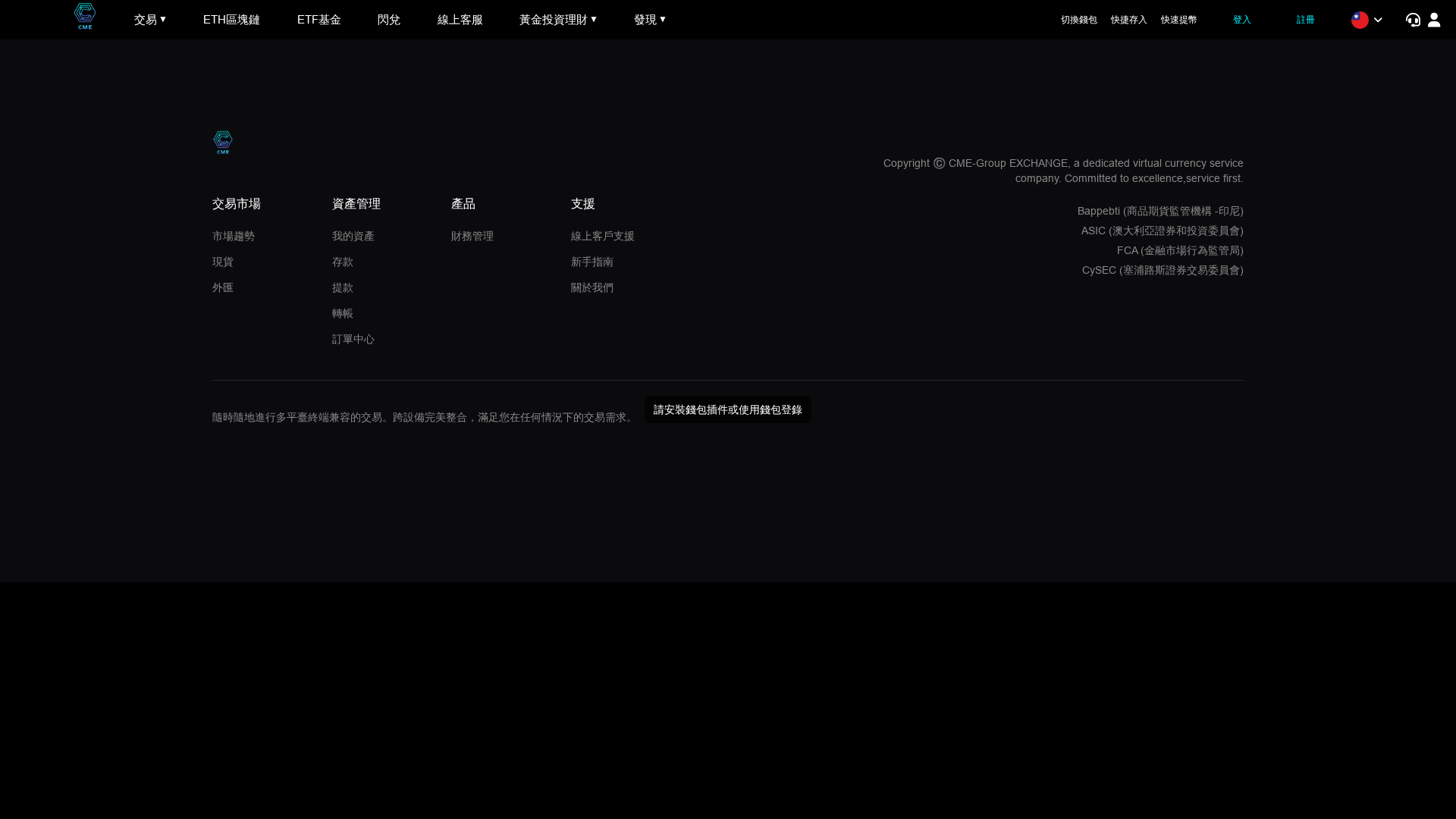Open 線上客服 in the top navigation
The height and width of the screenshot is (819, 1456).
click(460, 20)
